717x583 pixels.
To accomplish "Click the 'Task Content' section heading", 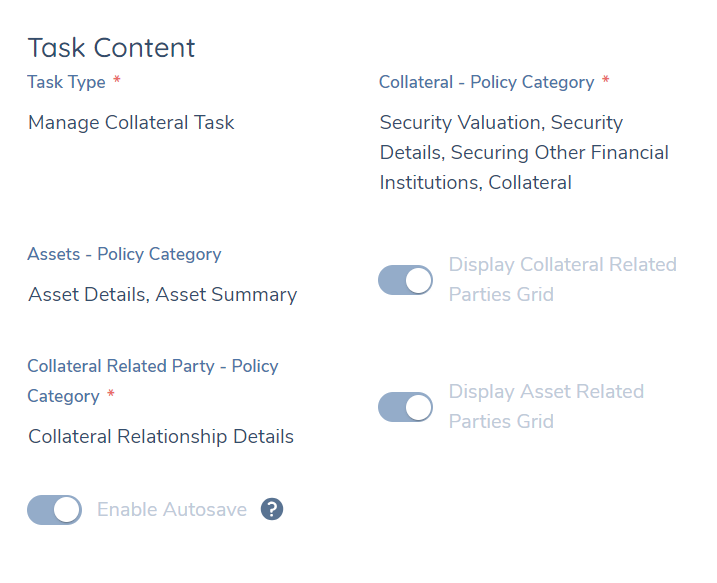I will [111, 48].
